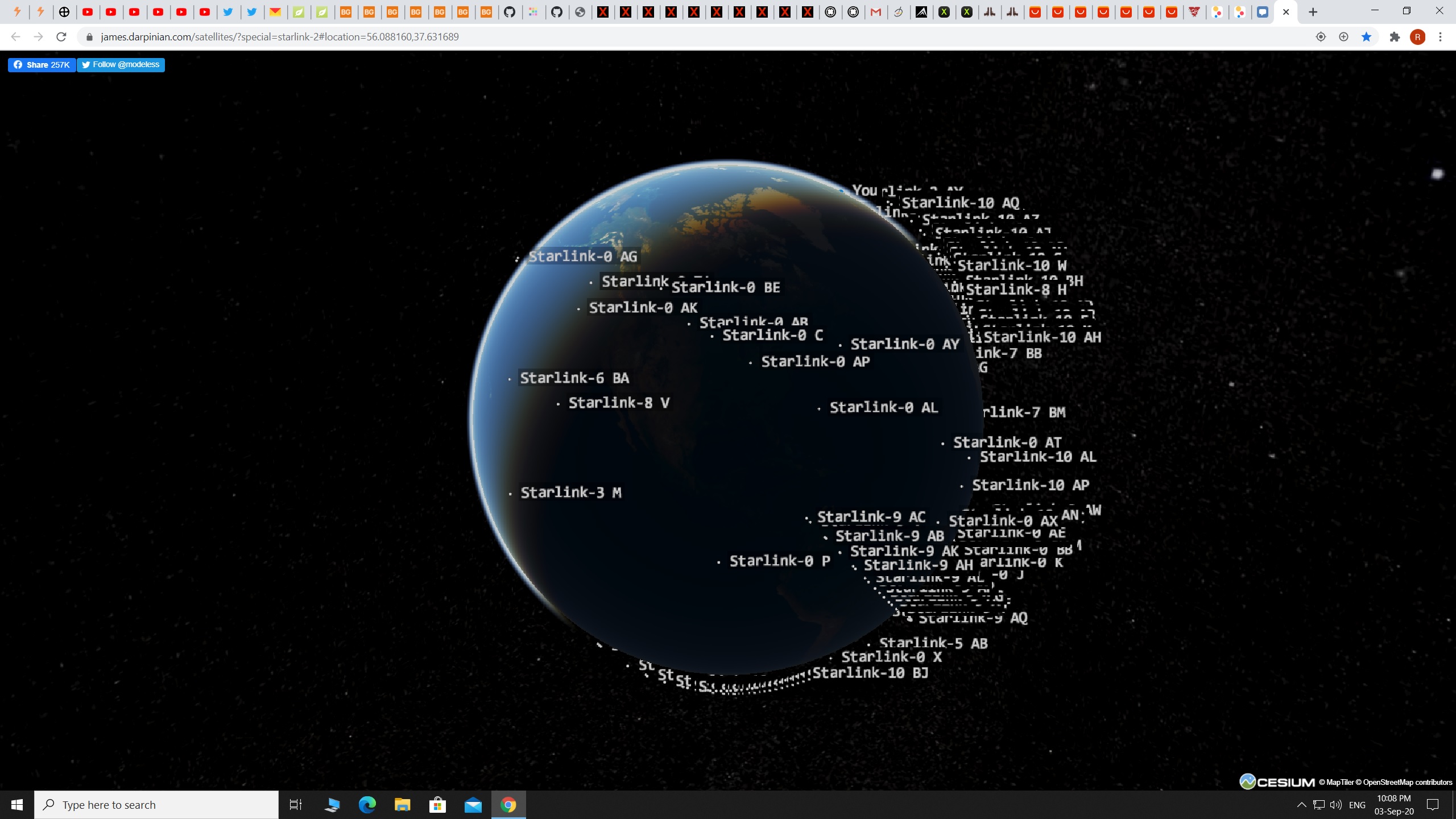
Task: Open Task View on the taskbar
Action: [x=296, y=805]
